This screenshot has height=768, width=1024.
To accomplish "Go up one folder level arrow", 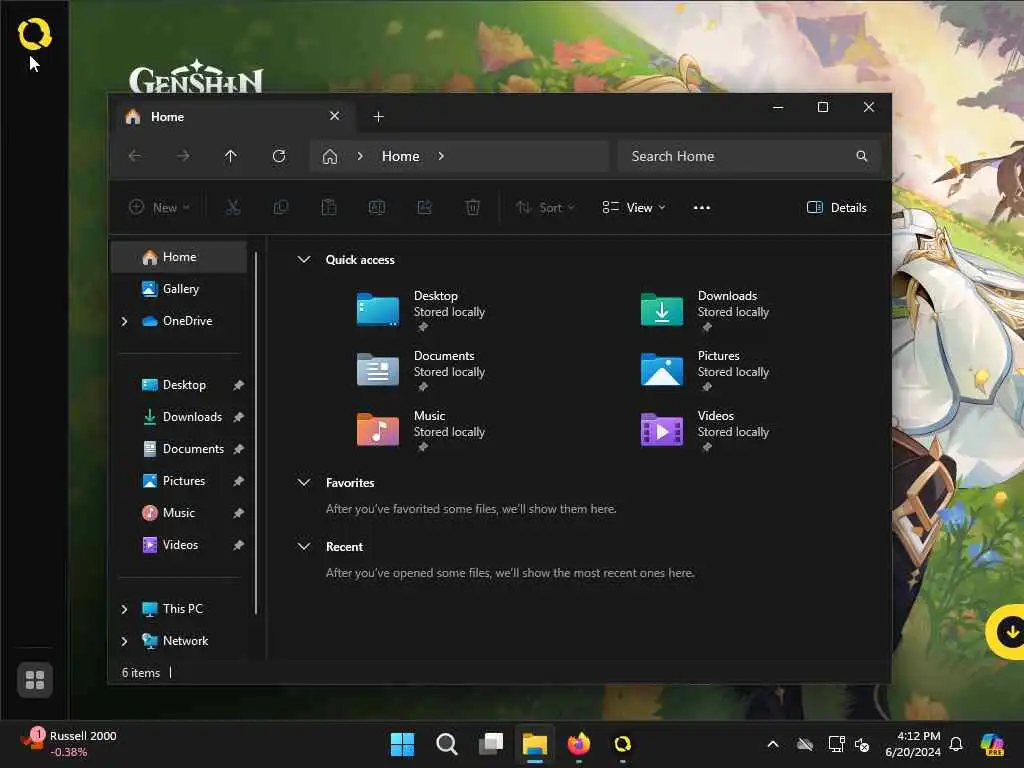I will [x=231, y=156].
